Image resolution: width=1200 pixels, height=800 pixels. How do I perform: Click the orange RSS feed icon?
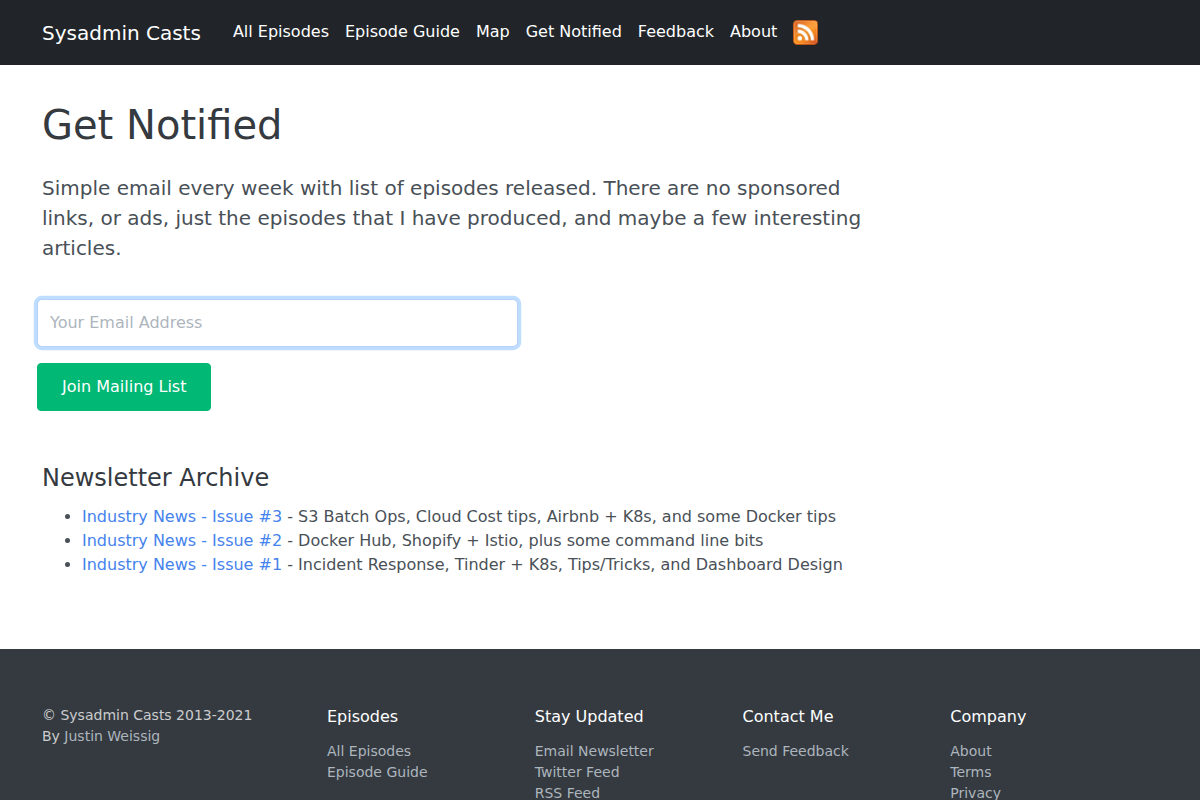[x=805, y=32]
